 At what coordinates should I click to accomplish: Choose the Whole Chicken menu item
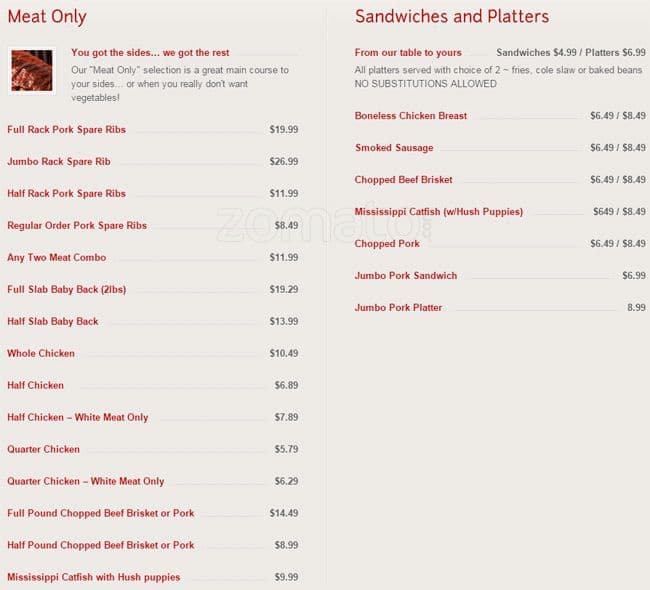[x=41, y=354]
